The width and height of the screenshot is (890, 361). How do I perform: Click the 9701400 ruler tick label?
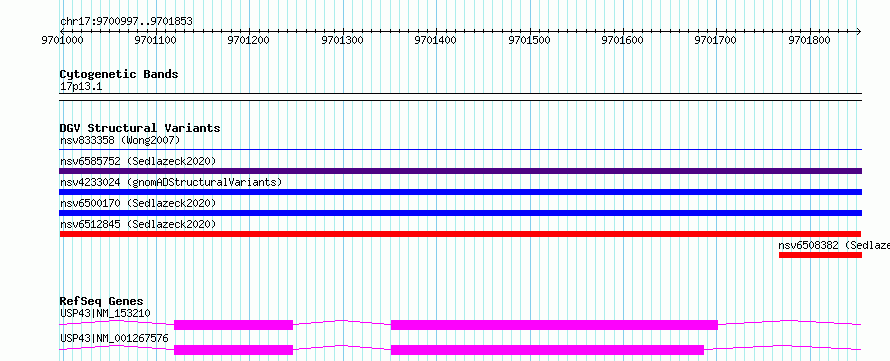tap(436, 40)
